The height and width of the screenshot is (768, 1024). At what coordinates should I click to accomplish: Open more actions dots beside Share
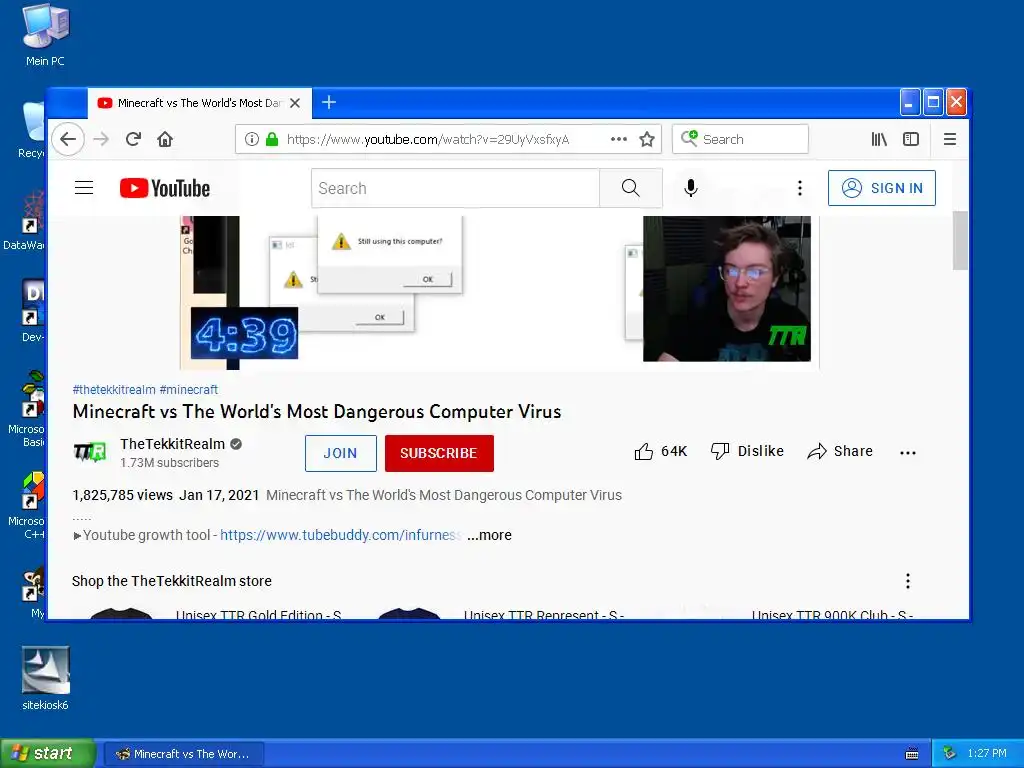coord(908,453)
